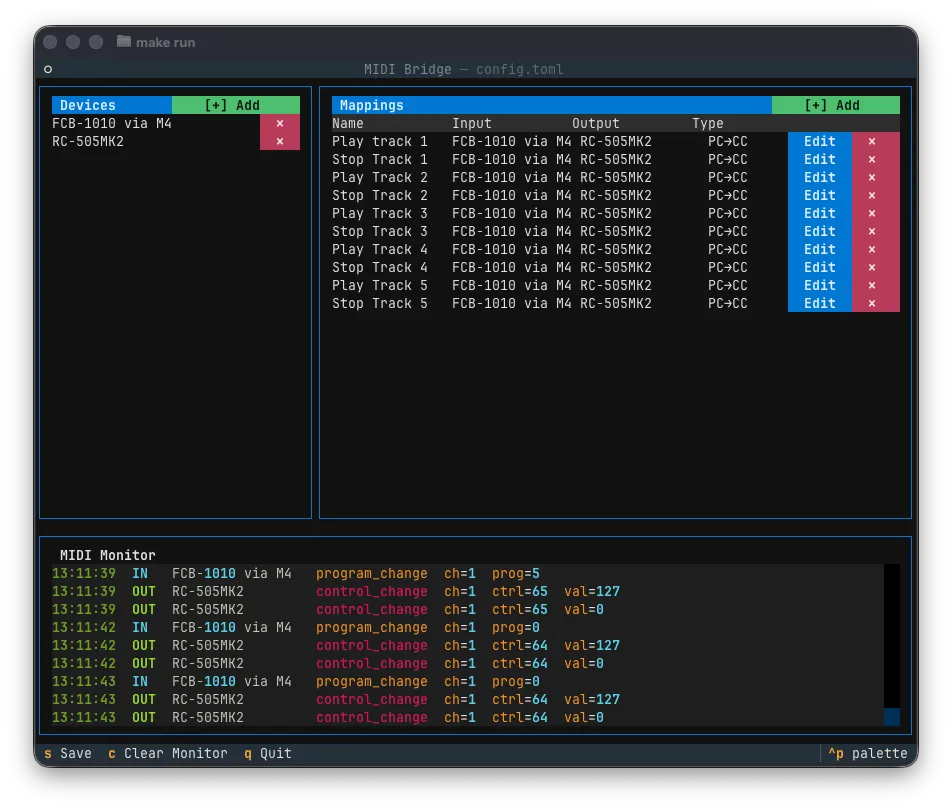Remove the Play Track 3 mapping
Viewport: 952px width, 809px height.
tap(876, 213)
